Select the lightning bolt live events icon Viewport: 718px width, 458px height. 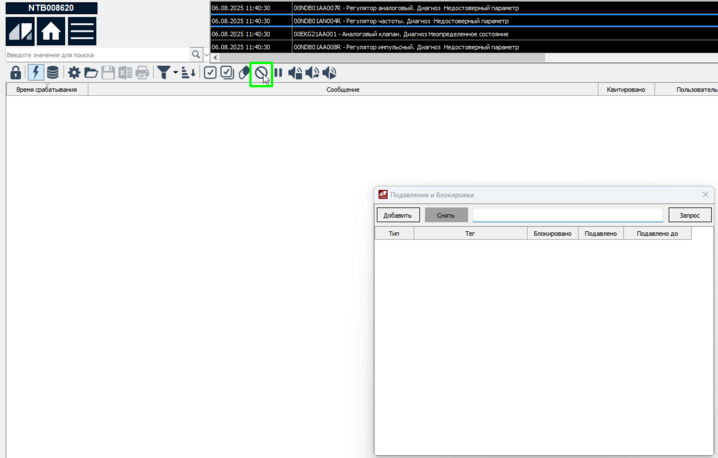(x=35, y=73)
